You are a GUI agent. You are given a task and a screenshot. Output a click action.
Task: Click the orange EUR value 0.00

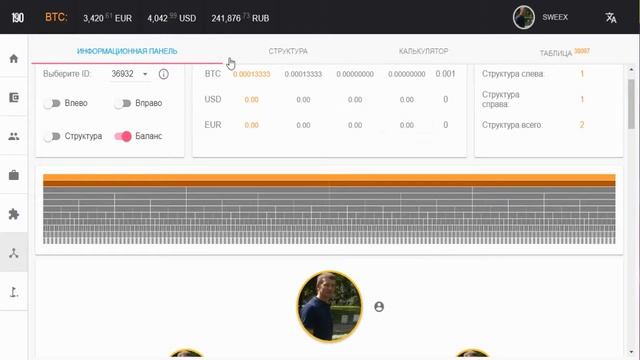tap(251, 125)
